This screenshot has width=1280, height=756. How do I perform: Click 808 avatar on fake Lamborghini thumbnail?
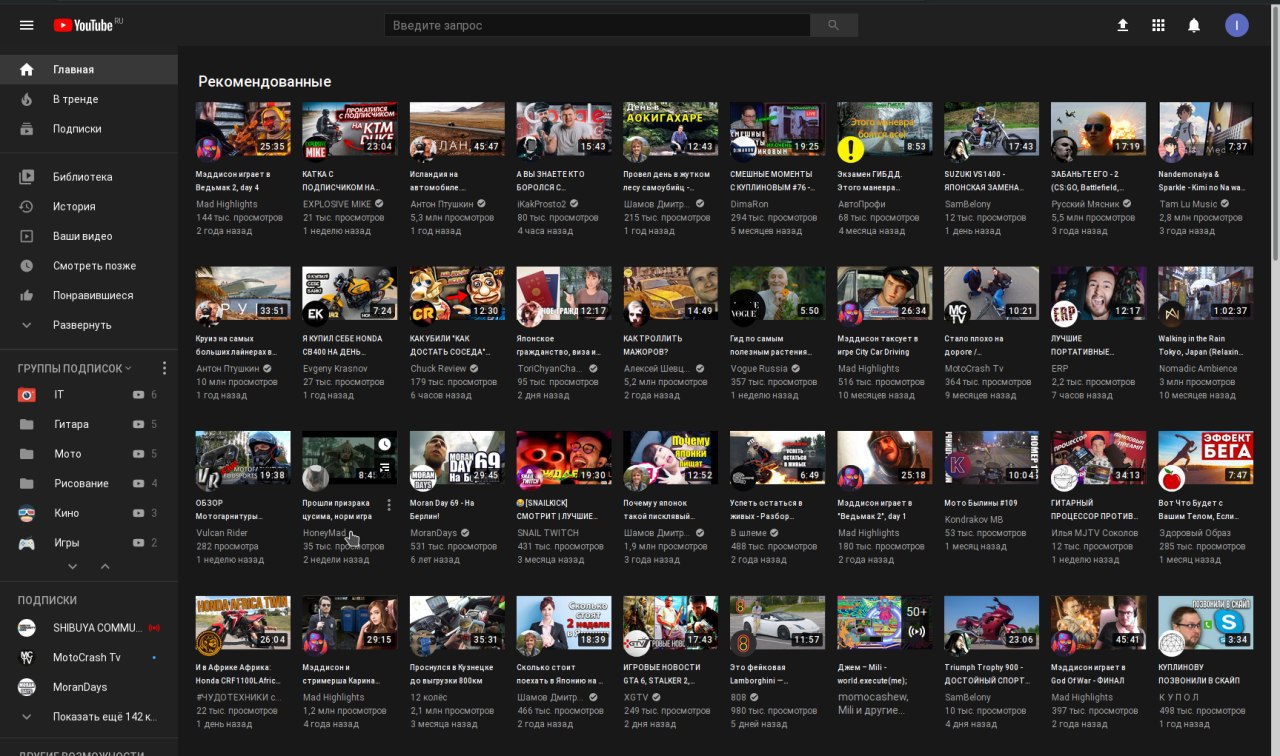[x=744, y=641]
